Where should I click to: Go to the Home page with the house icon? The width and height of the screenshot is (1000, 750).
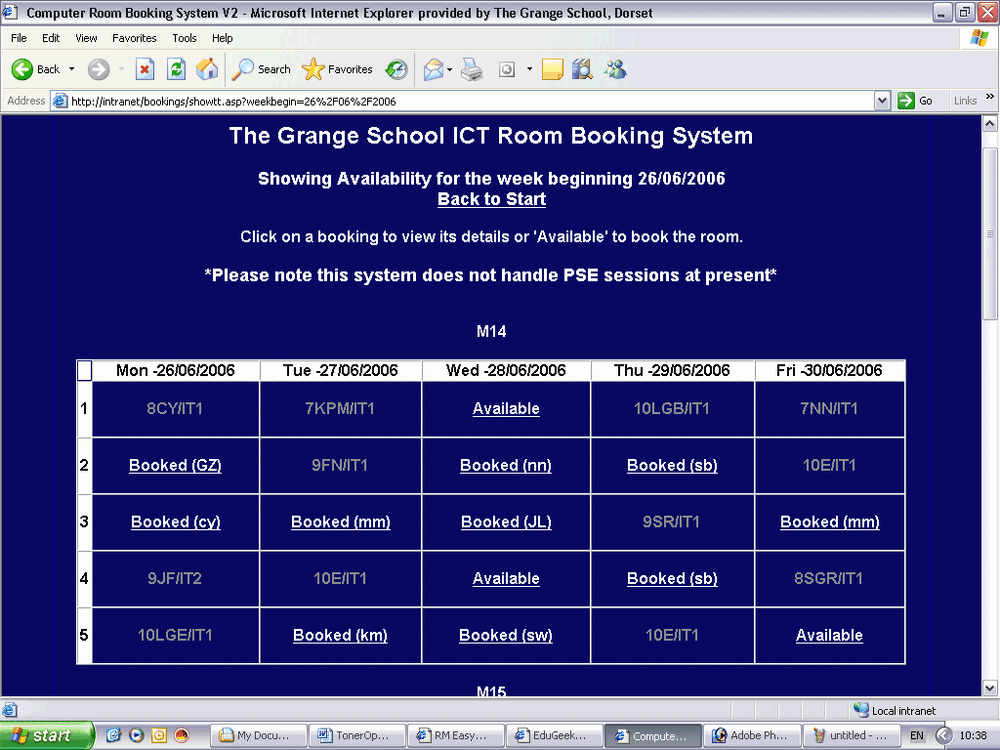point(207,69)
